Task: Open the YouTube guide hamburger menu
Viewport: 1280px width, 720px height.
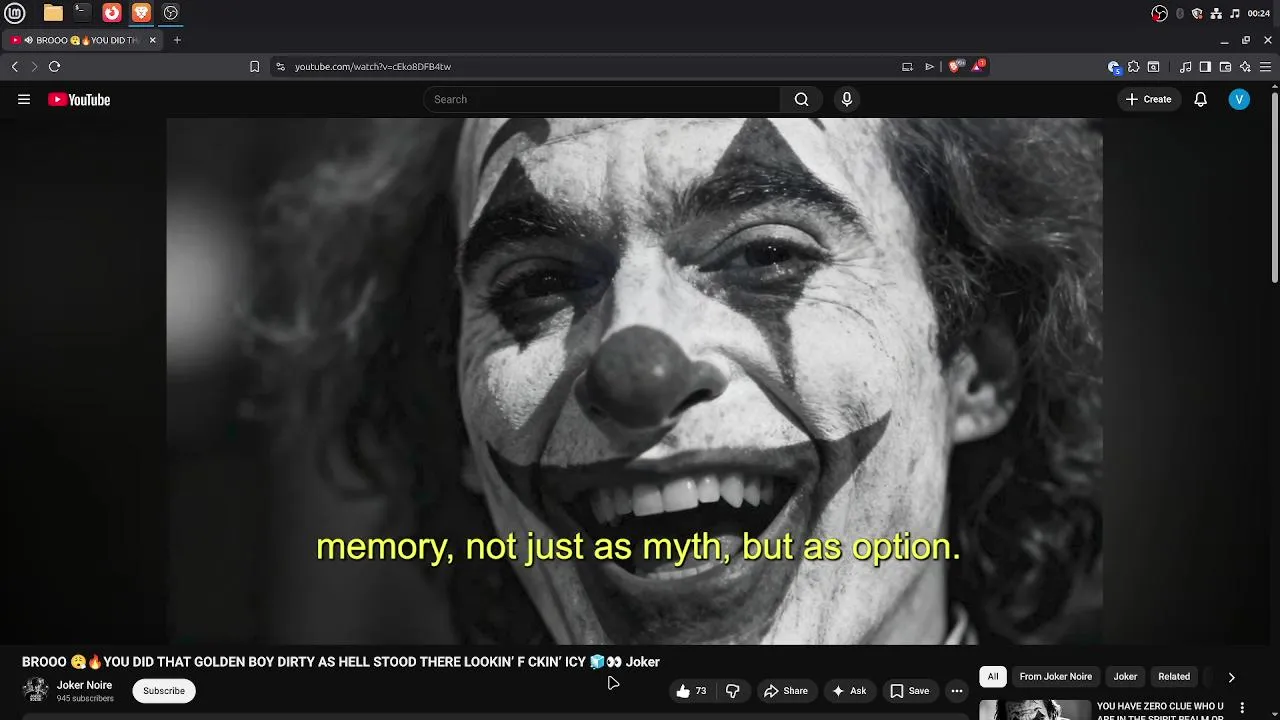Action: pos(24,99)
